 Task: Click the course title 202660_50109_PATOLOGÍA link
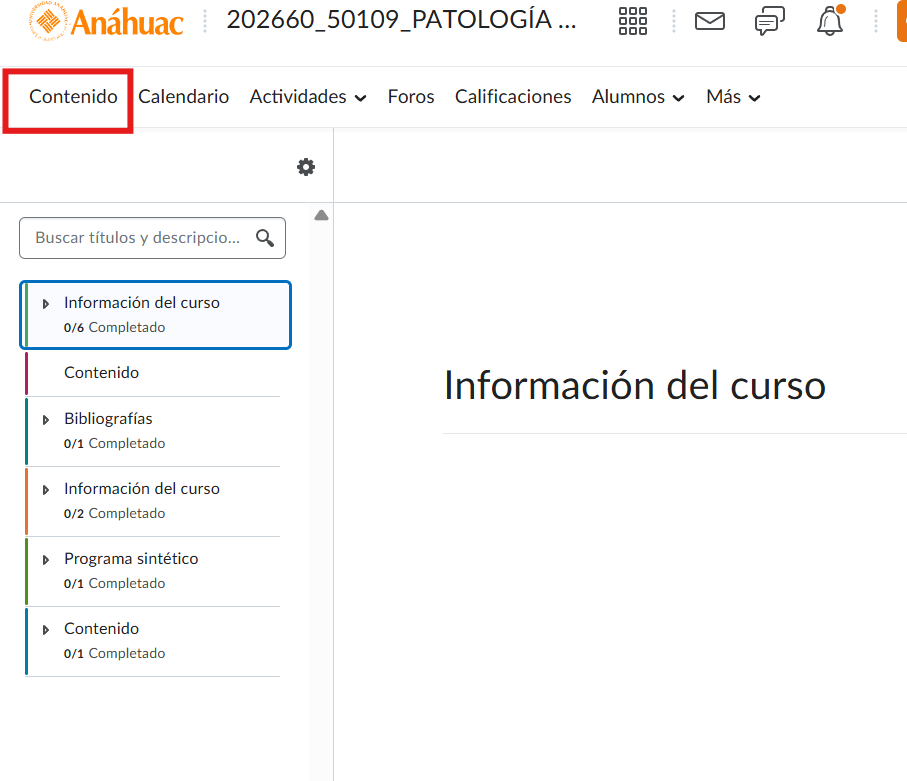pos(401,20)
